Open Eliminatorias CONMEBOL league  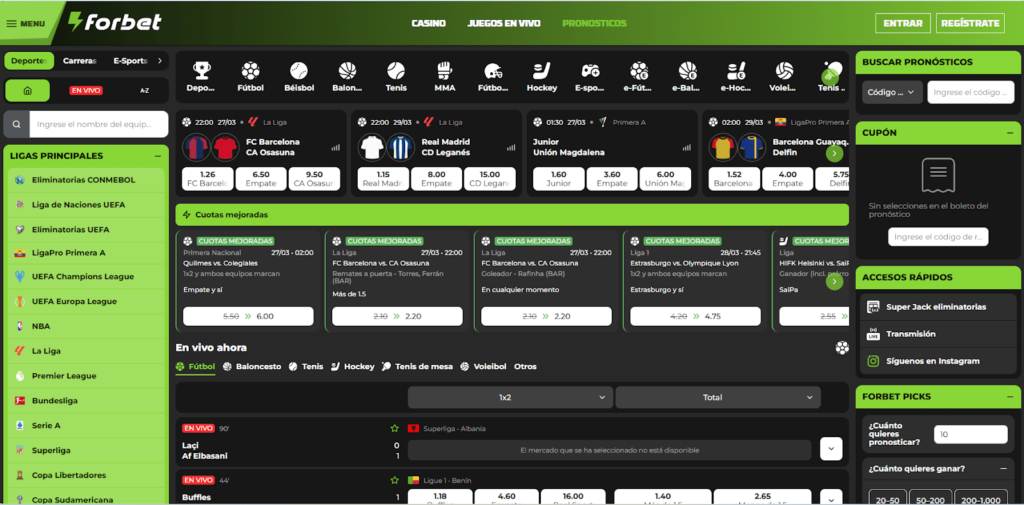tap(88, 180)
